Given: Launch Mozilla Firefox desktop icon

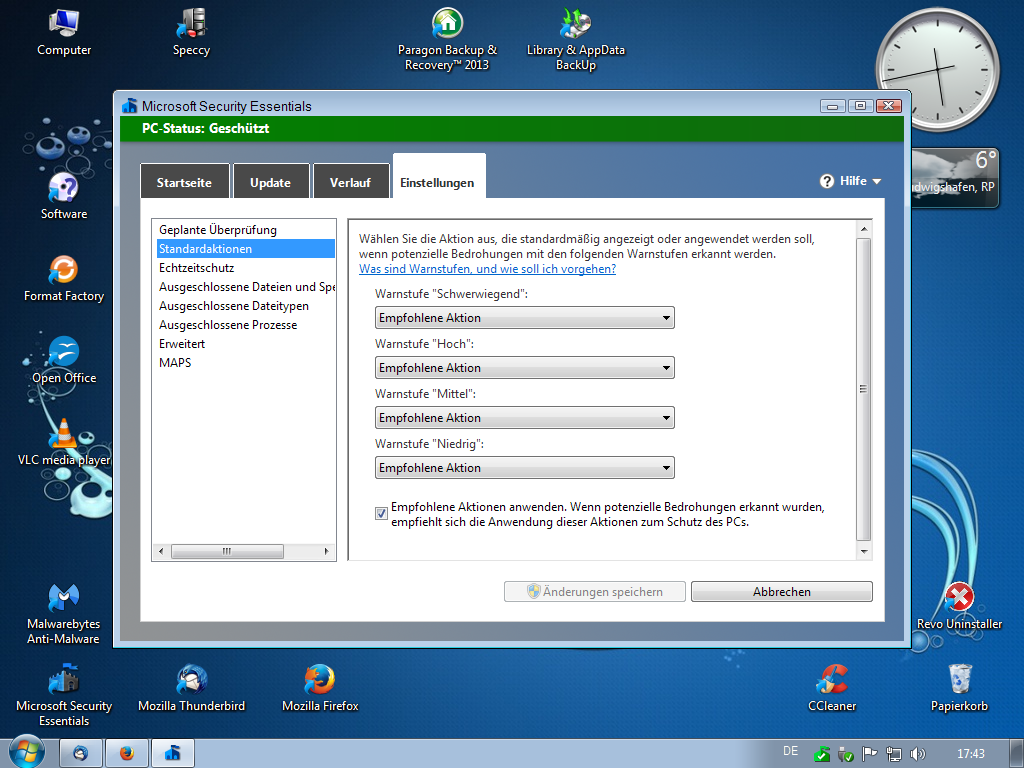Looking at the screenshot, I should pyautogui.click(x=320, y=688).
